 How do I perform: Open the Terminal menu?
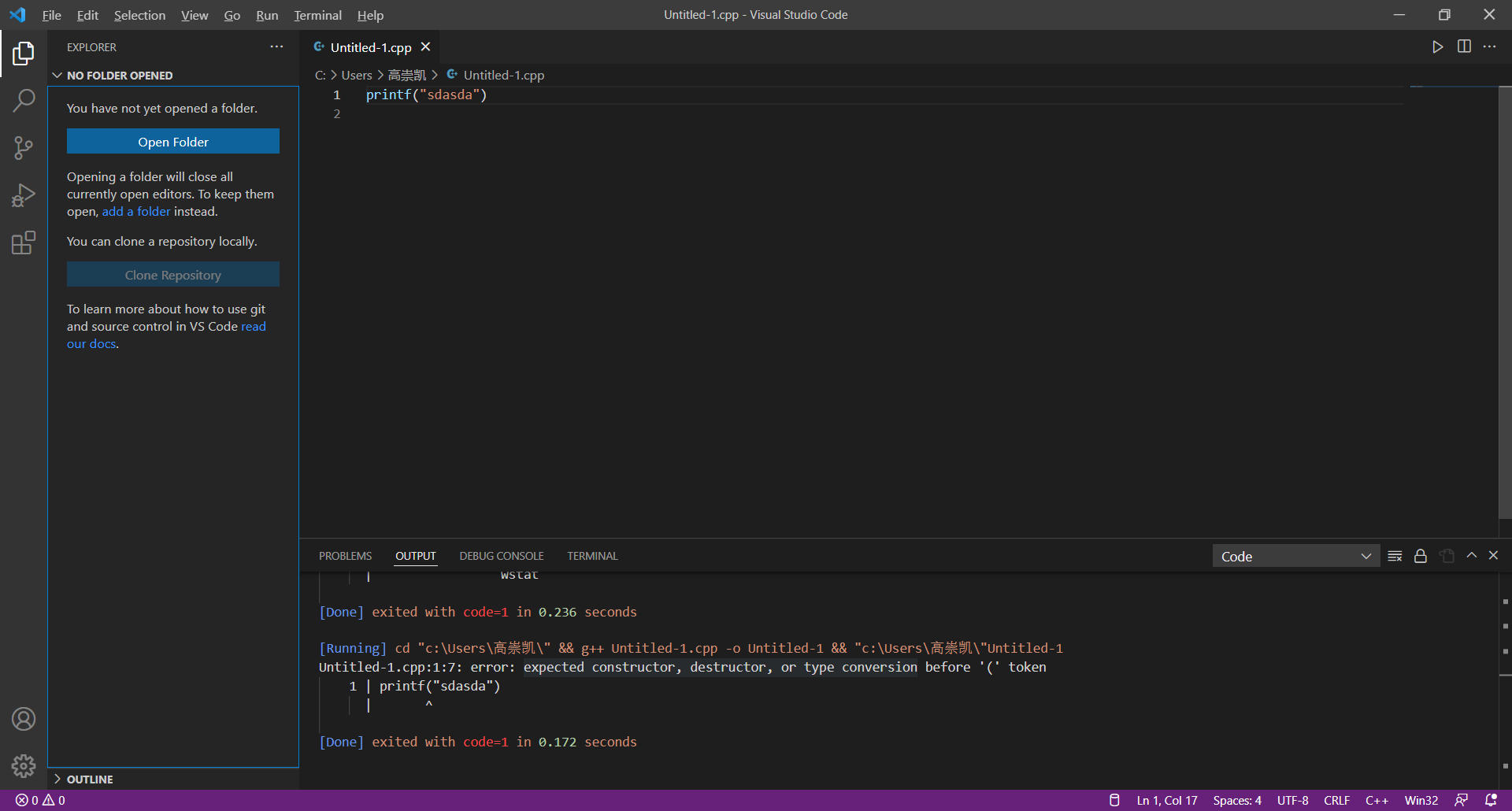click(x=317, y=15)
